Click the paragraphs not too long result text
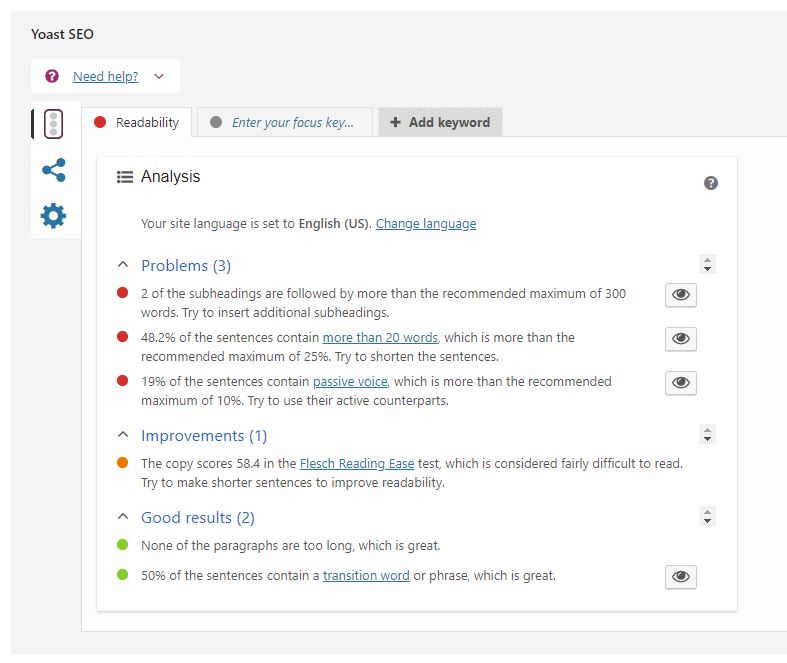The height and width of the screenshot is (663, 787). 291,546
